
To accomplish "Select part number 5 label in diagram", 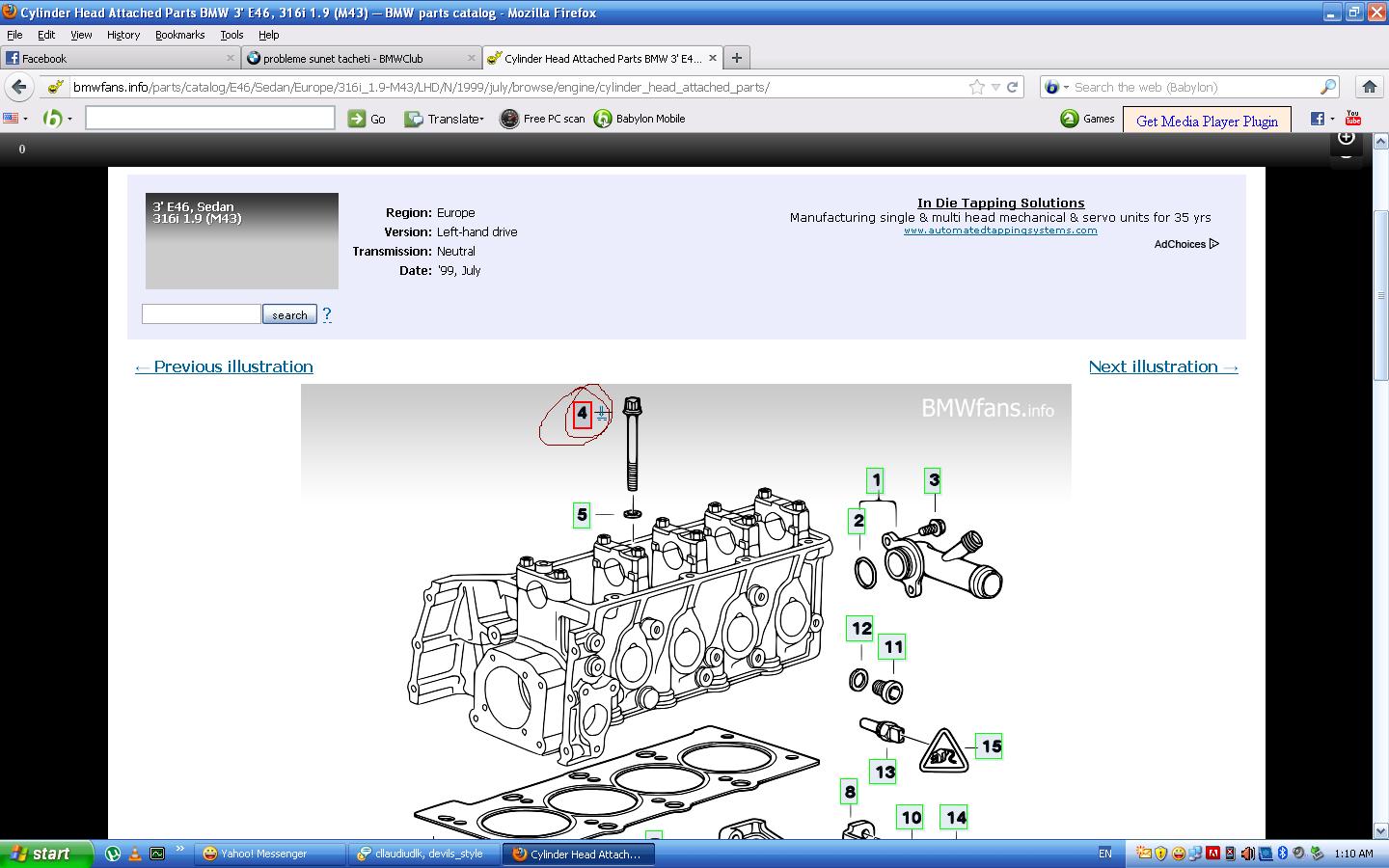I will click(x=582, y=515).
